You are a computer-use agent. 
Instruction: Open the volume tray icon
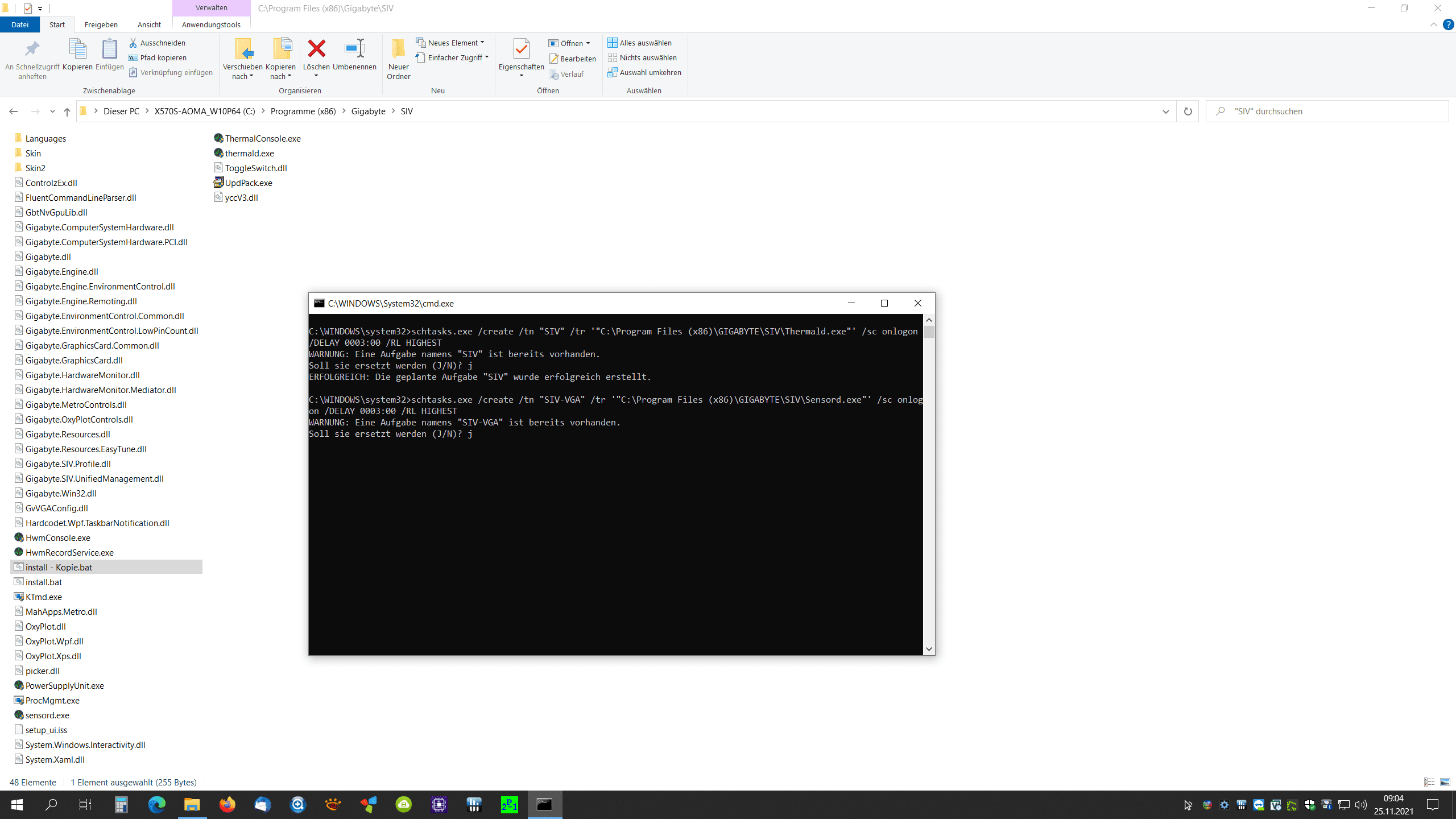[x=1361, y=805]
